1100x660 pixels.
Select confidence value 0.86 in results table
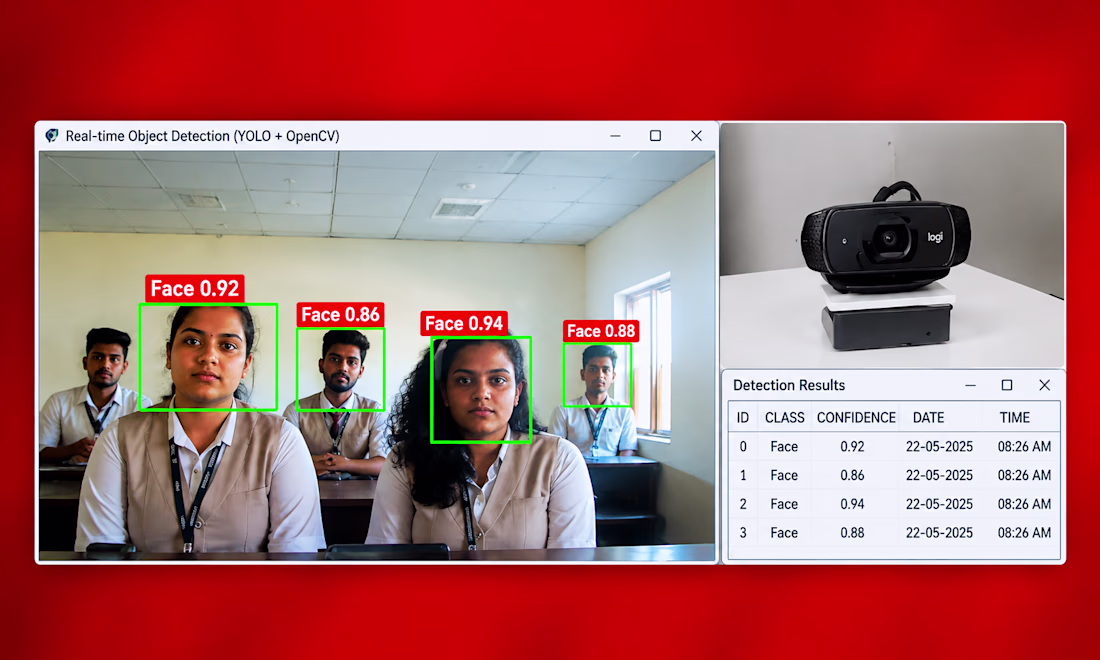point(852,476)
